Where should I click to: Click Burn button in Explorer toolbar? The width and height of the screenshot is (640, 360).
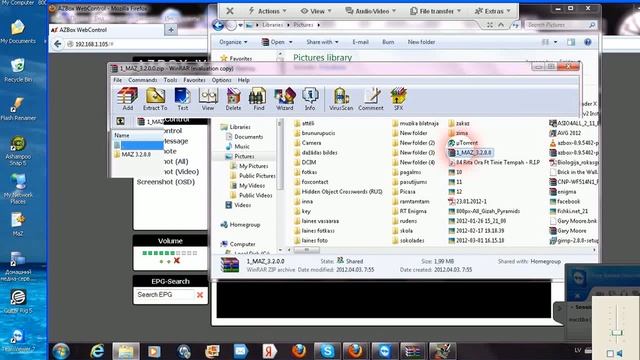(x=388, y=42)
